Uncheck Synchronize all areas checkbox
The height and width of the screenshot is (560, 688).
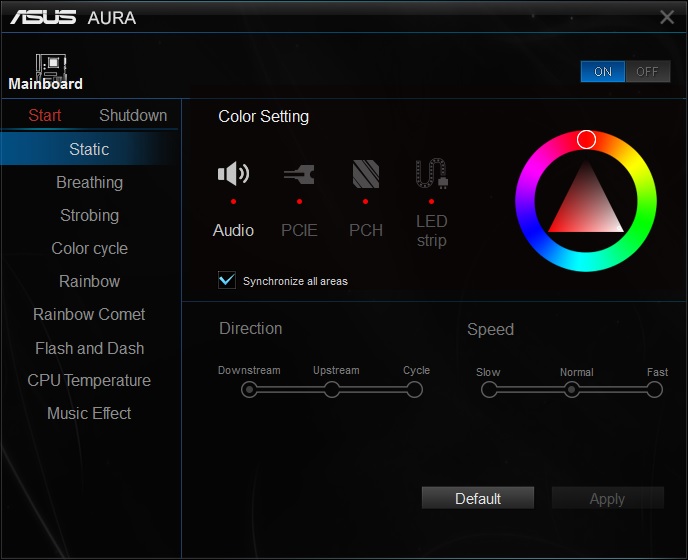[x=227, y=280]
